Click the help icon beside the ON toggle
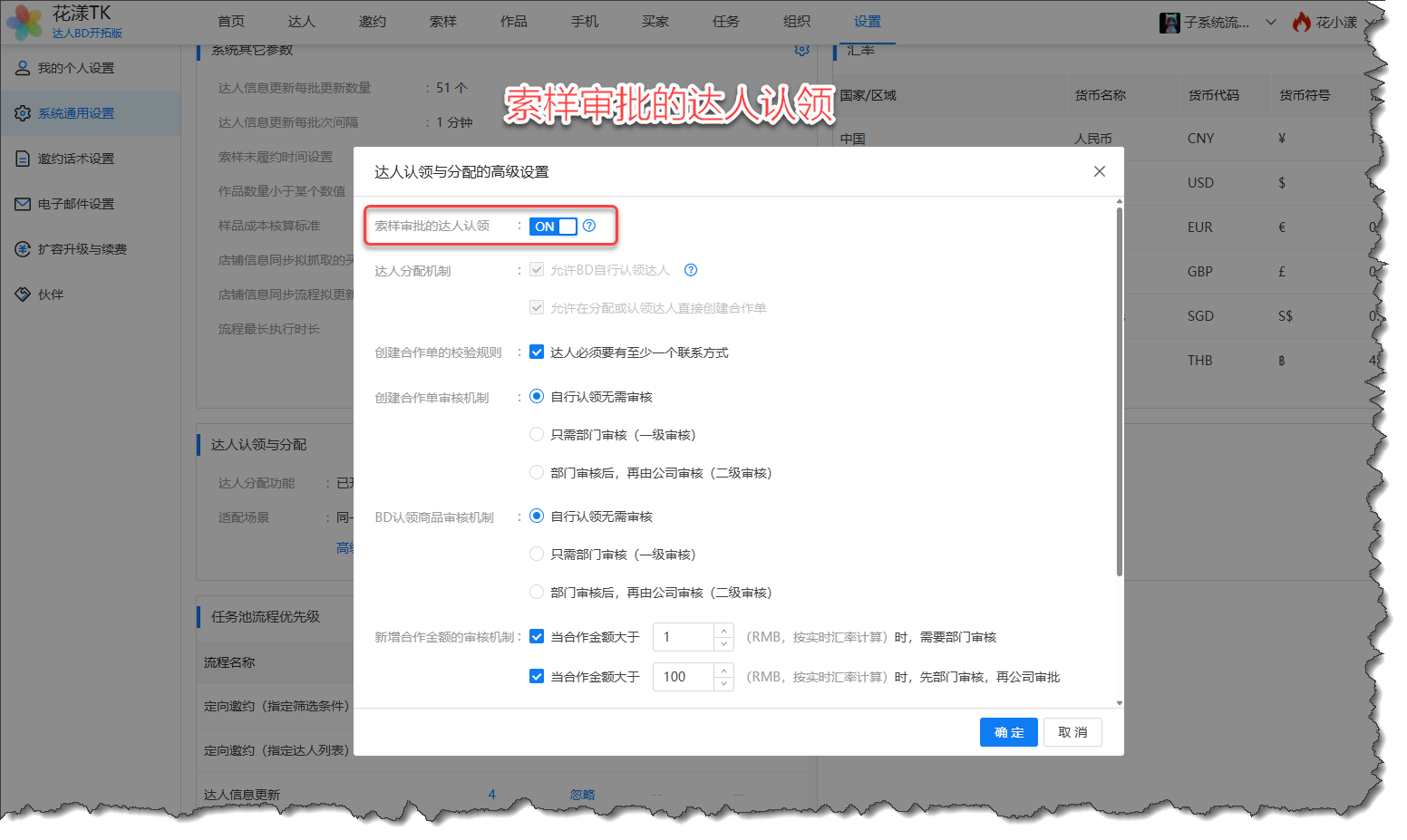 589,226
